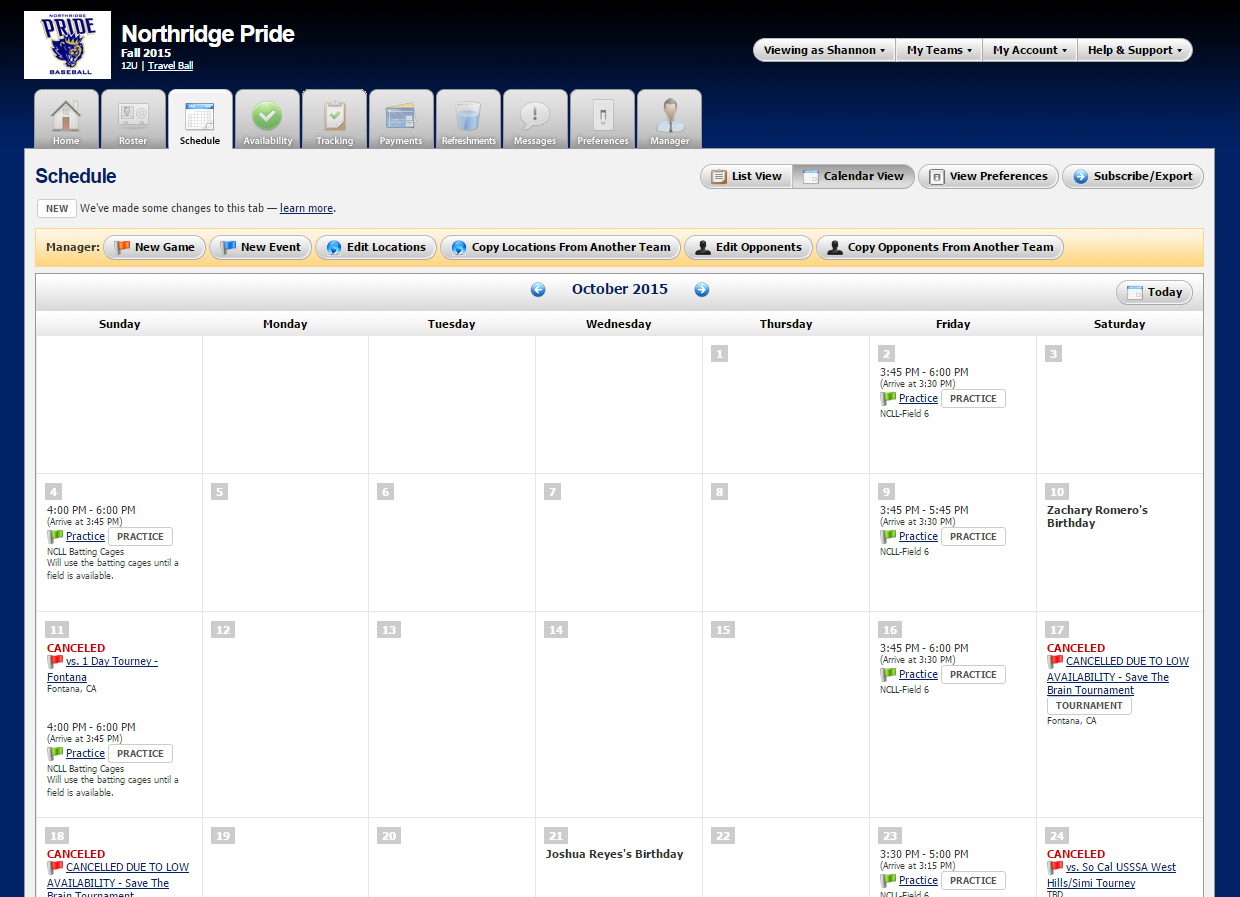Image resolution: width=1240 pixels, height=897 pixels.
Task: Click the New Game button
Action: [x=154, y=248]
